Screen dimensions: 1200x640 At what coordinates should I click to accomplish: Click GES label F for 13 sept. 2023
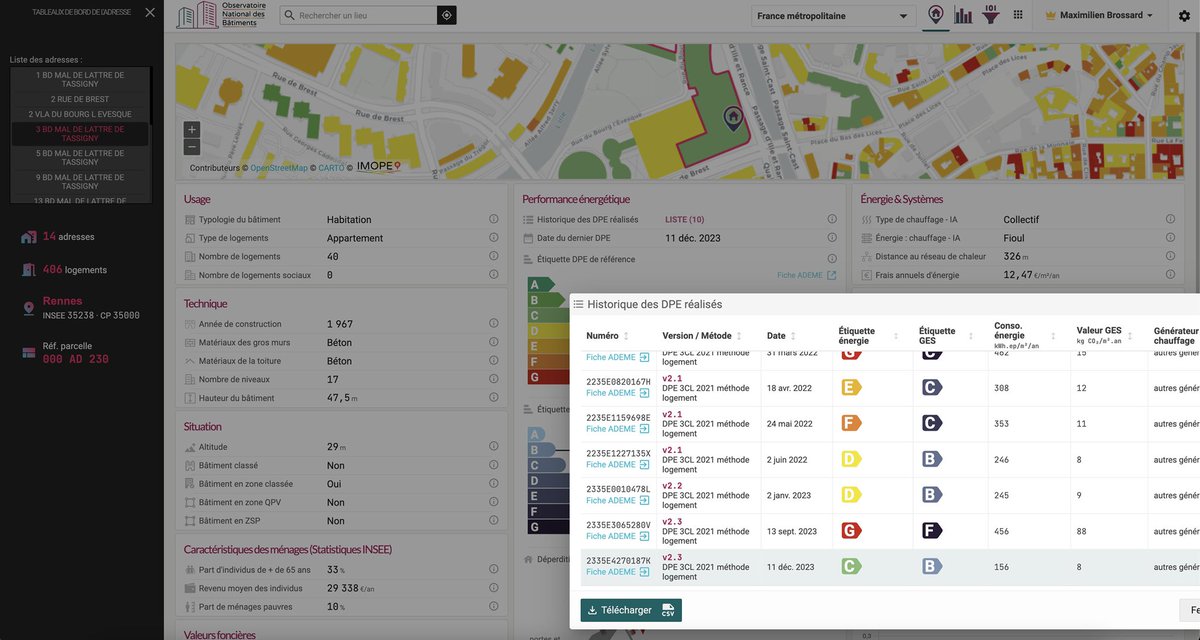point(931,530)
